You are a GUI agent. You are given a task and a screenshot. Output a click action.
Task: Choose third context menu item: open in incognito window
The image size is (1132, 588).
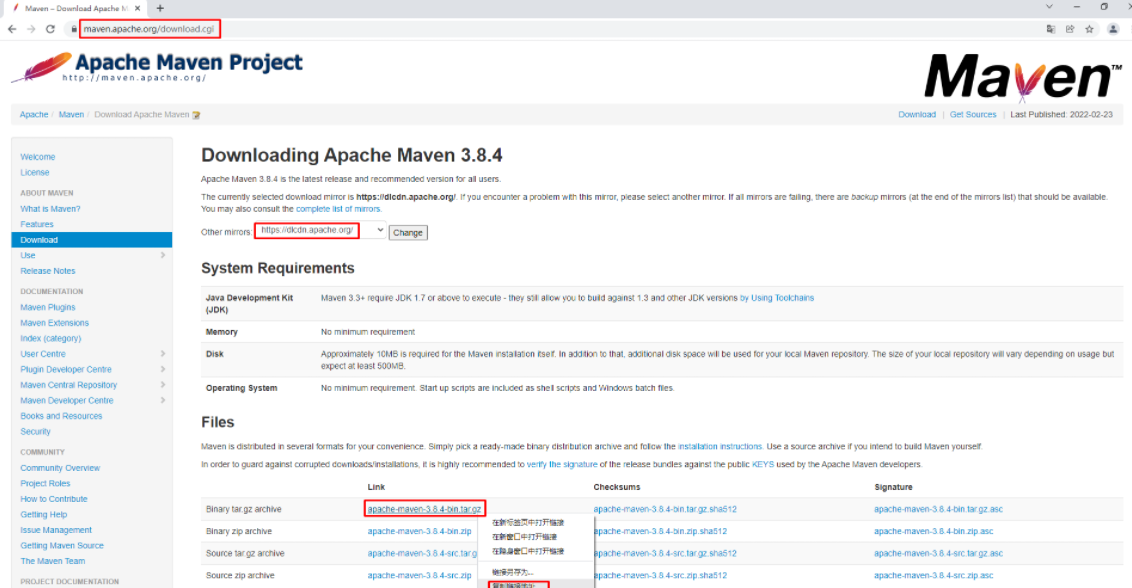tap(535, 551)
